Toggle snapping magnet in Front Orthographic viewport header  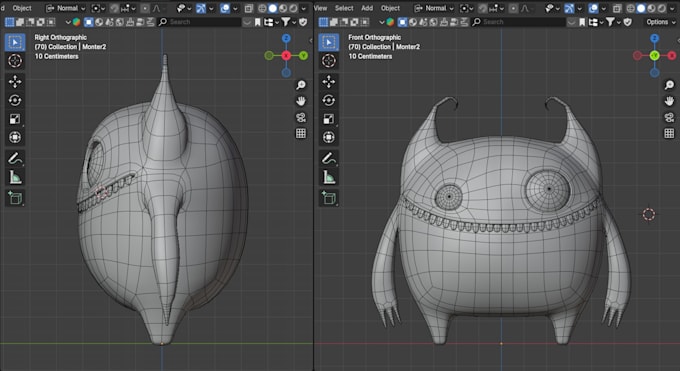click(x=482, y=9)
